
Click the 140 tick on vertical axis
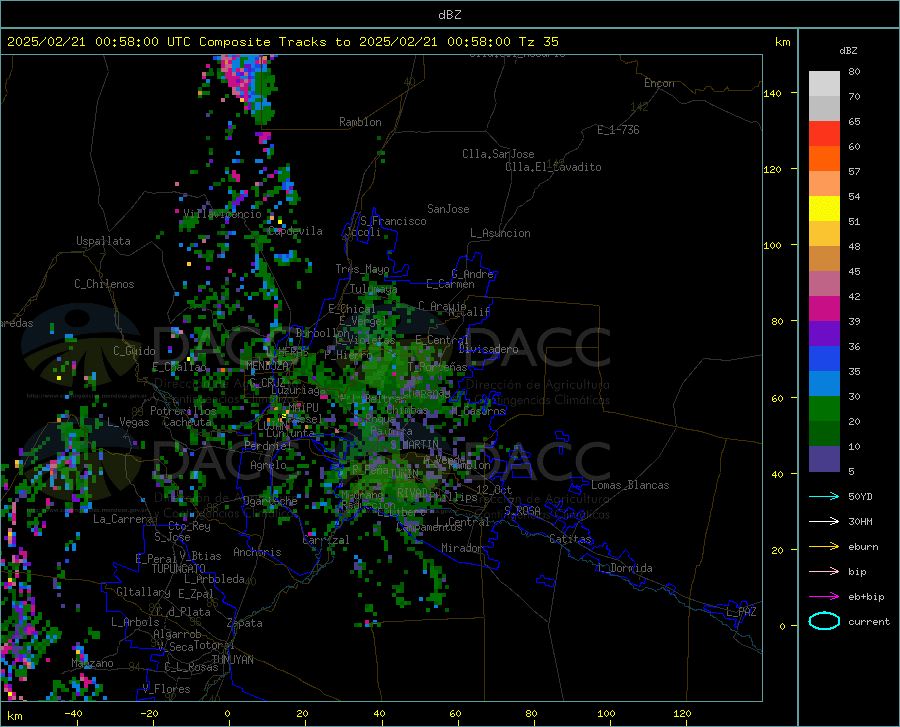pos(772,93)
